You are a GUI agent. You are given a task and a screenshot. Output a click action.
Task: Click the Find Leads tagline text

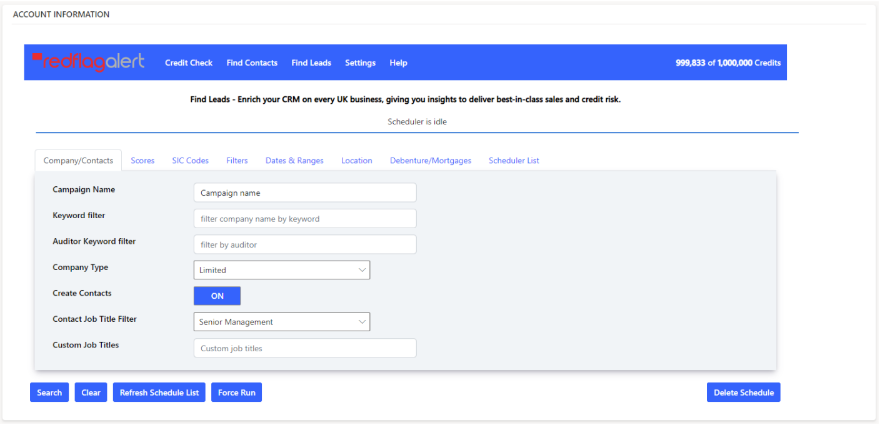click(x=406, y=100)
